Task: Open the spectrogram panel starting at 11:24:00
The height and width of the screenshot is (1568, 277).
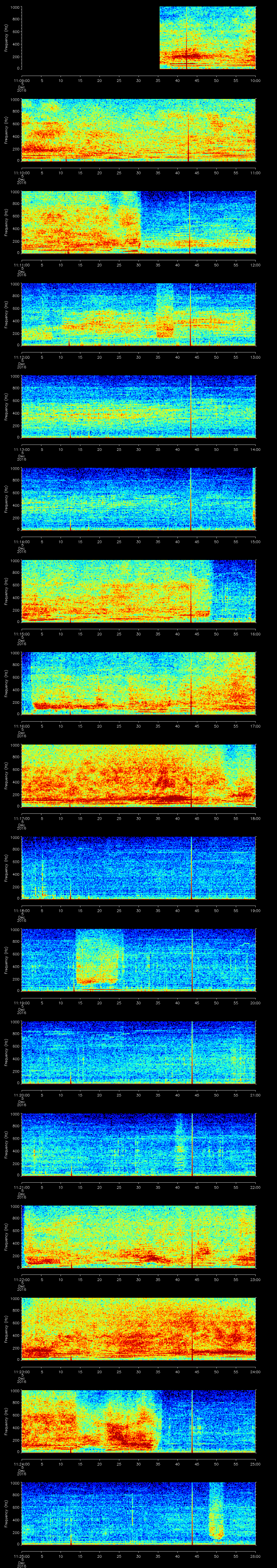Action: [x=139, y=1421]
